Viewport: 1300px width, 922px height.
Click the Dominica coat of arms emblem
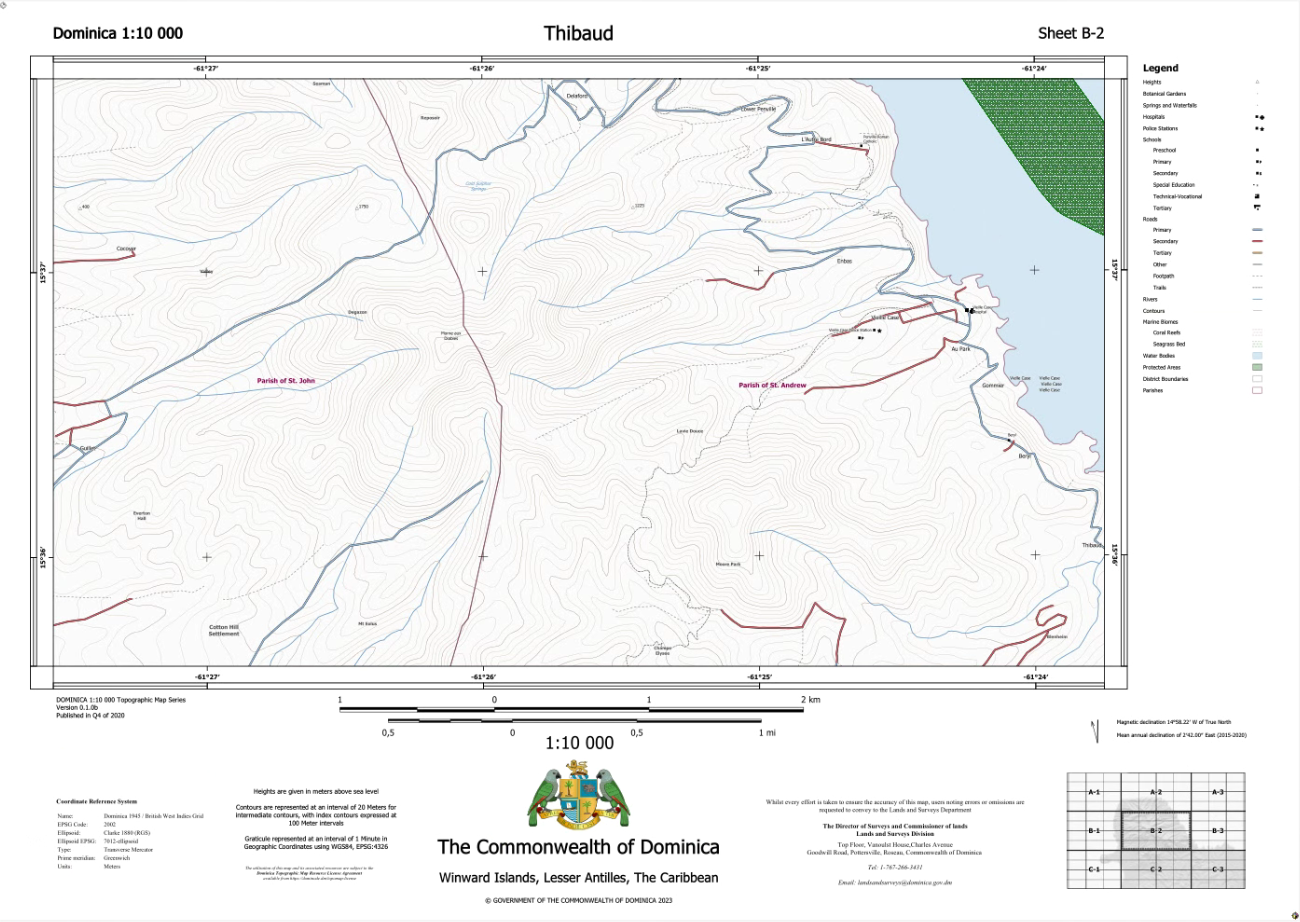click(x=578, y=794)
